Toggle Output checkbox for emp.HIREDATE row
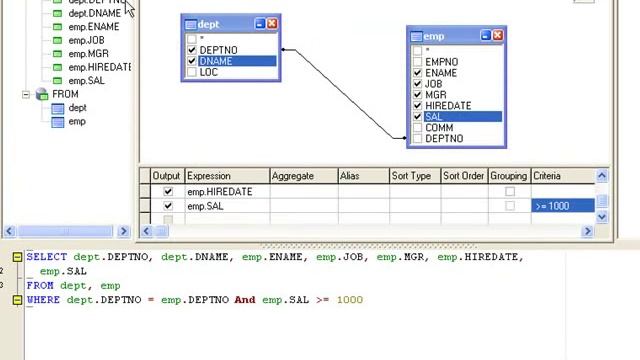Viewport: 640px width, 360px height. [168, 191]
